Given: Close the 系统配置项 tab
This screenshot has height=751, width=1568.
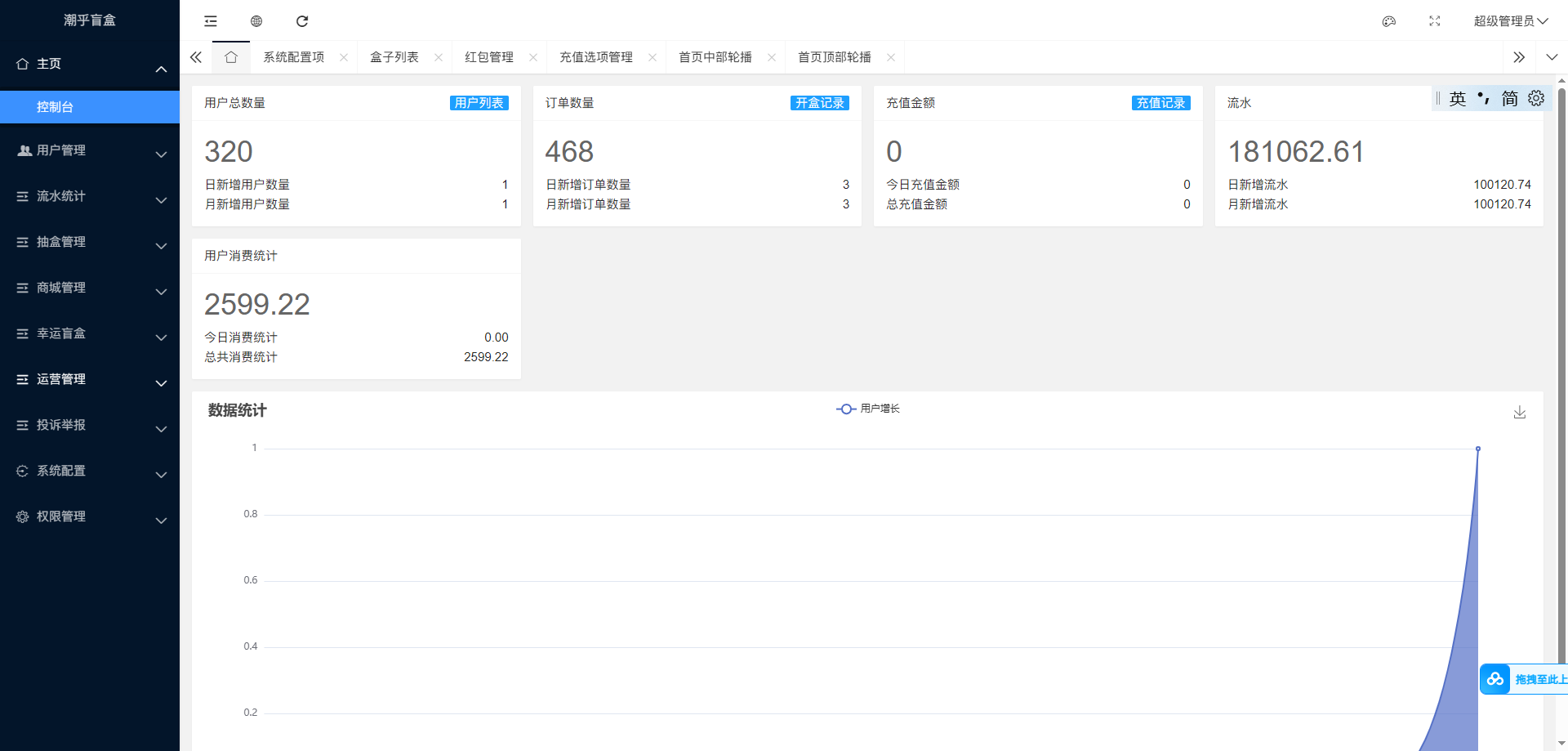Looking at the screenshot, I should [344, 57].
